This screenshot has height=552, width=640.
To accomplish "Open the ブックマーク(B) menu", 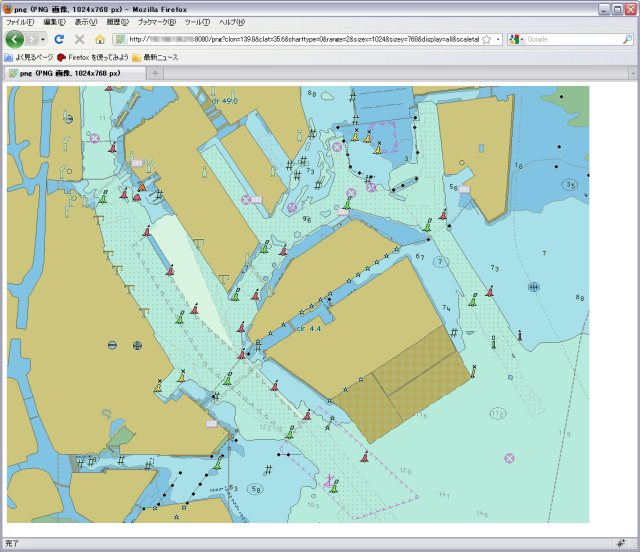I will point(156,21).
